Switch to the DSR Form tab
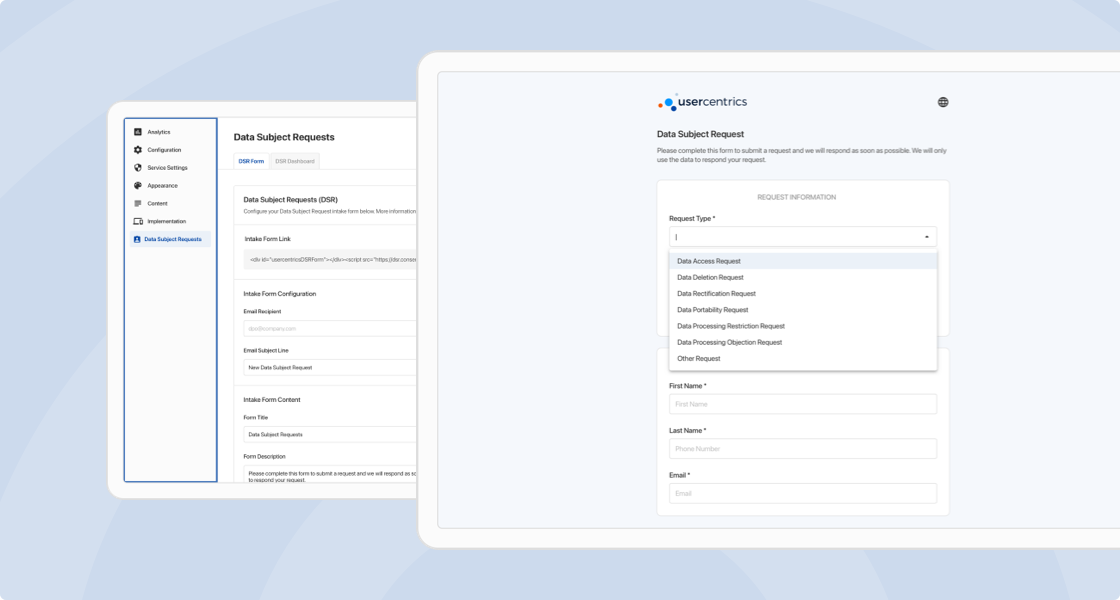The width and height of the screenshot is (1120, 600). 251,161
